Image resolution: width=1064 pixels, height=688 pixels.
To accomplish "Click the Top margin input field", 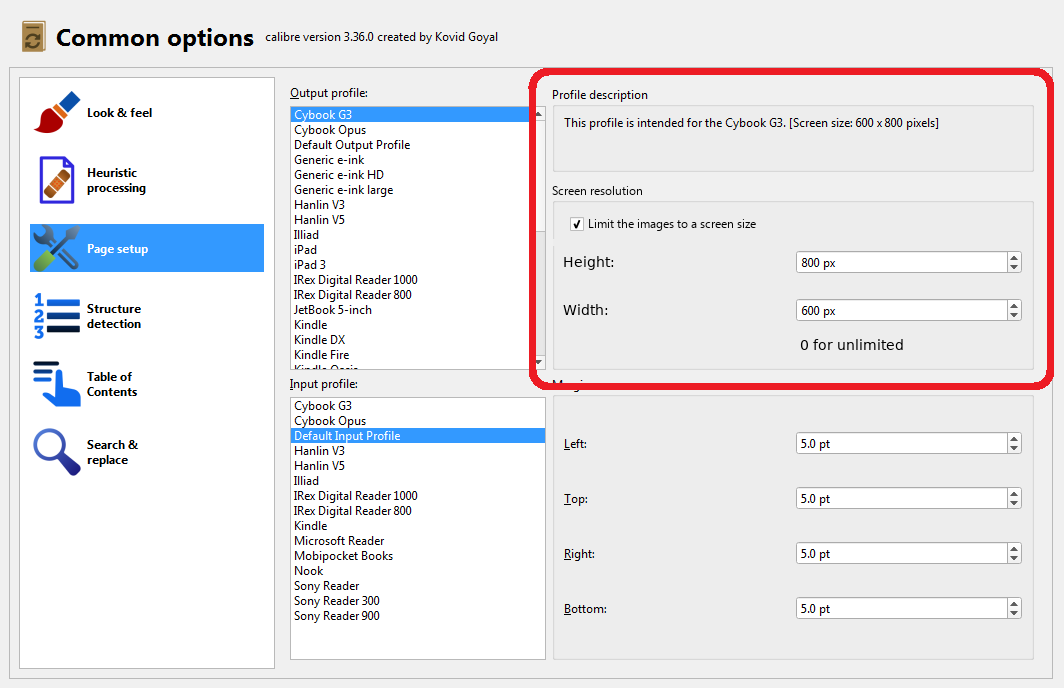I will tap(900, 499).
